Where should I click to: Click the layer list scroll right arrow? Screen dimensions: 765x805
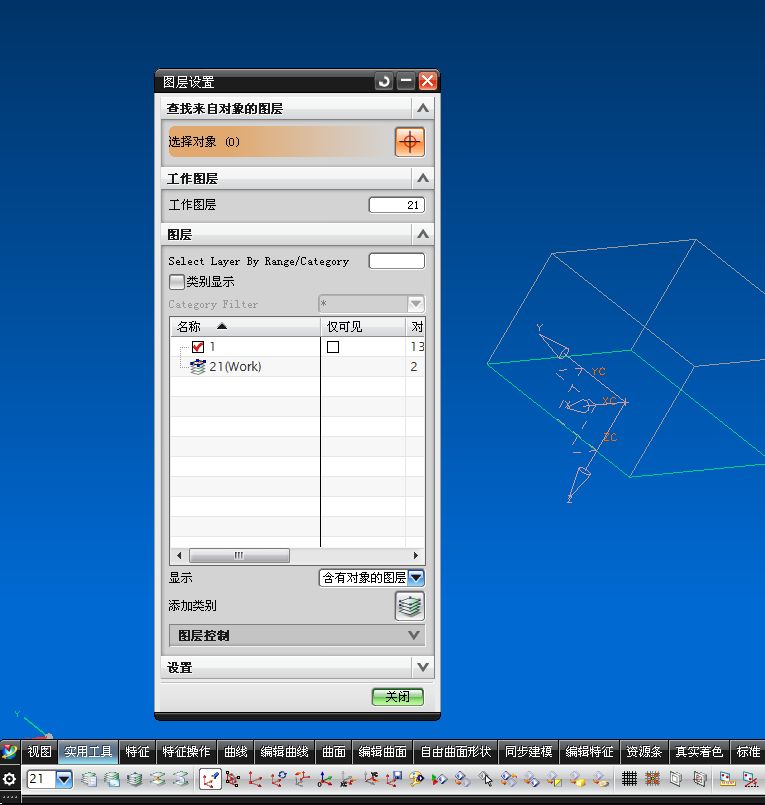416,555
